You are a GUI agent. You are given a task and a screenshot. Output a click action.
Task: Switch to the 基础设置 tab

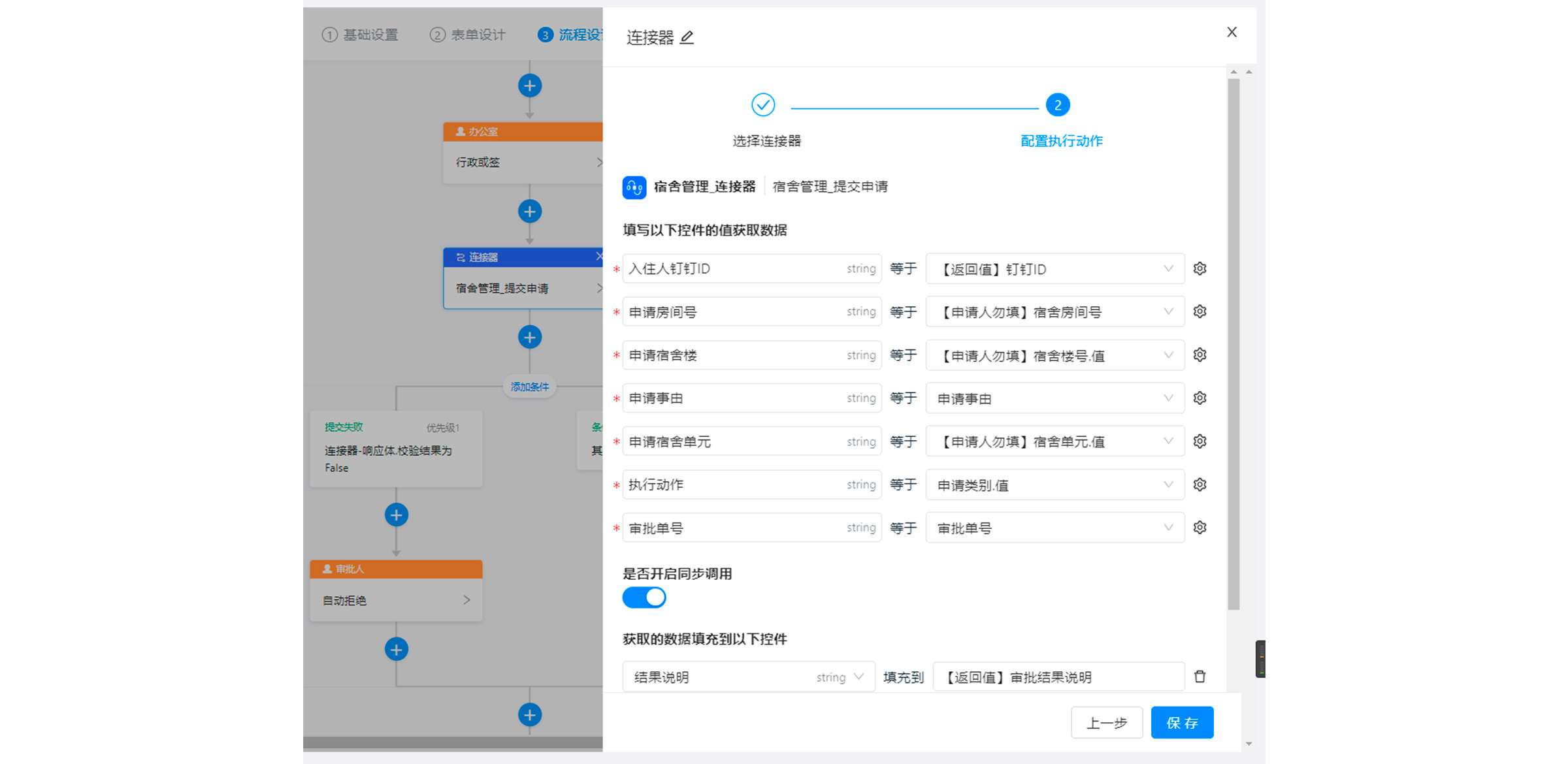(x=360, y=35)
